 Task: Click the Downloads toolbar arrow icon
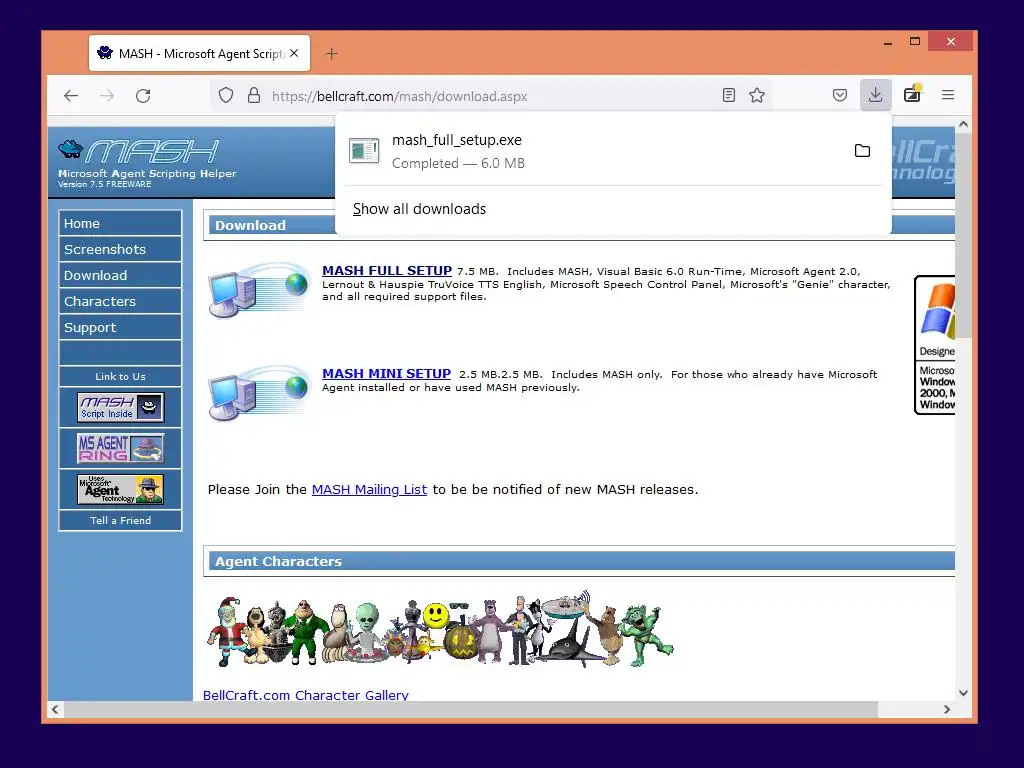[x=876, y=95]
